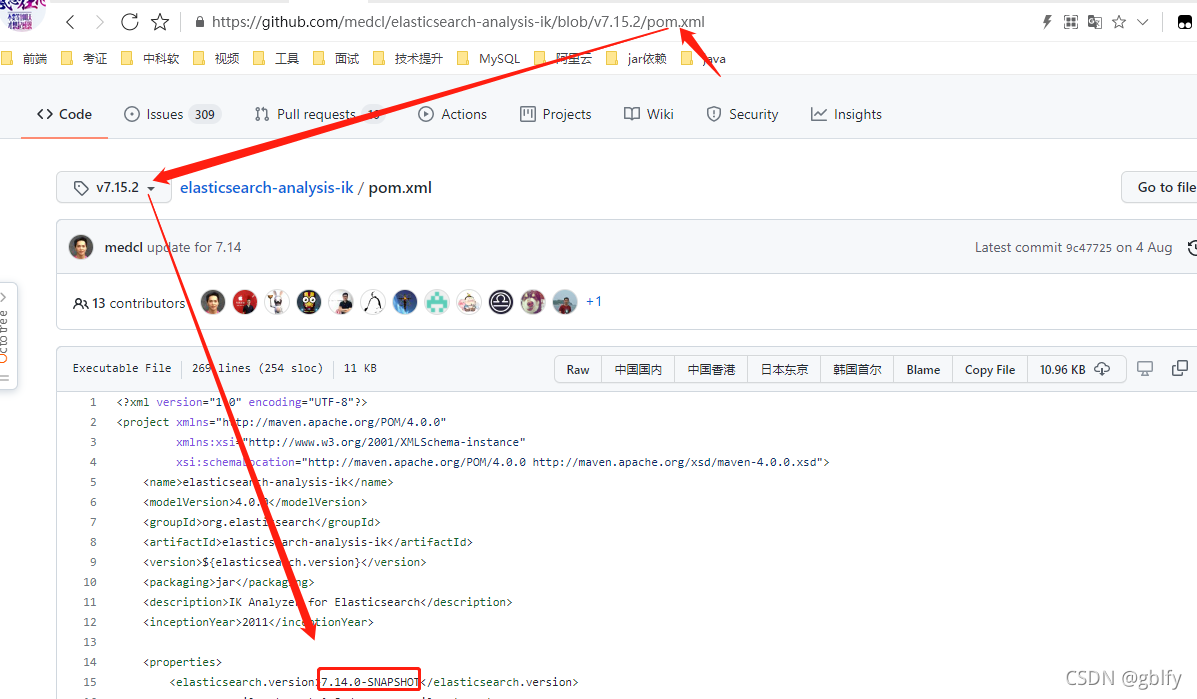
Task: Click the 日本东京 mirror button
Action: click(784, 369)
